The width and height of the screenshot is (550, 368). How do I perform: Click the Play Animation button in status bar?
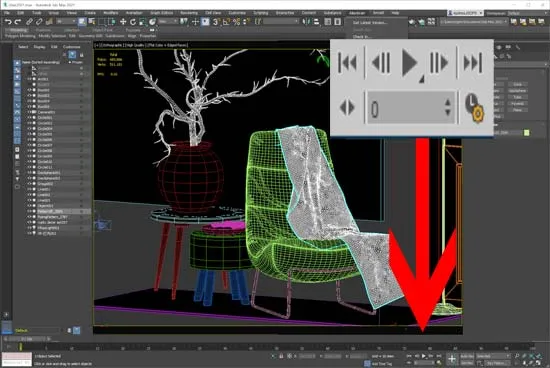pyautogui.click(x=424, y=356)
